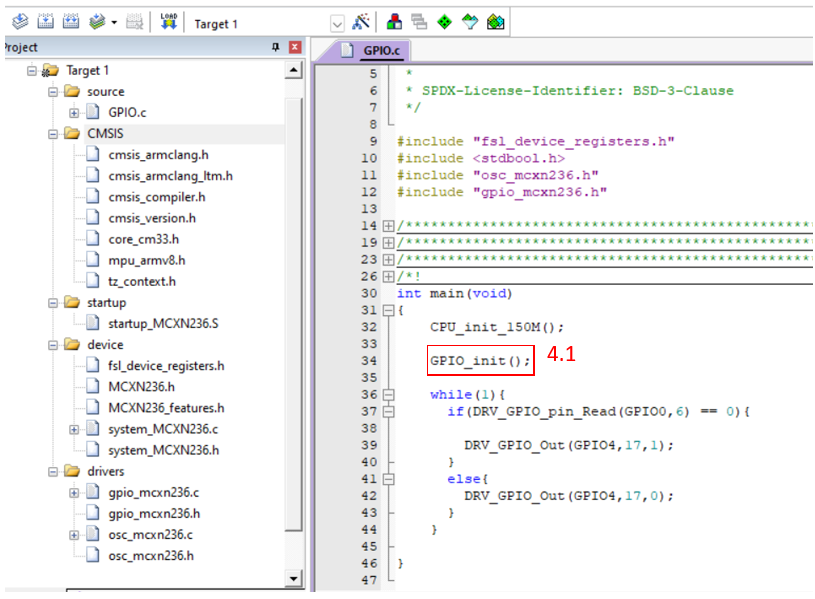815x599 pixels.
Task: Collapse the while(1) code block fold marker
Action: 389,395
